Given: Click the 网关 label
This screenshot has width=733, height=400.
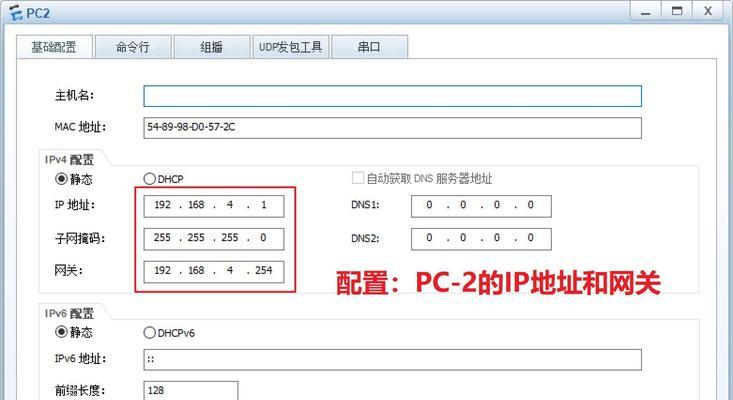Looking at the screenshot, I should click(x=69, y=271).
